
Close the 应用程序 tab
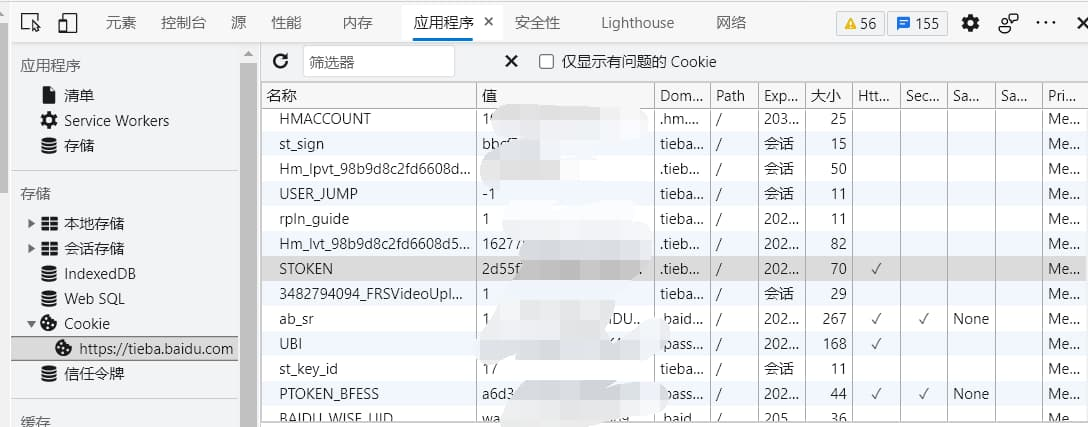pos(488,22)
